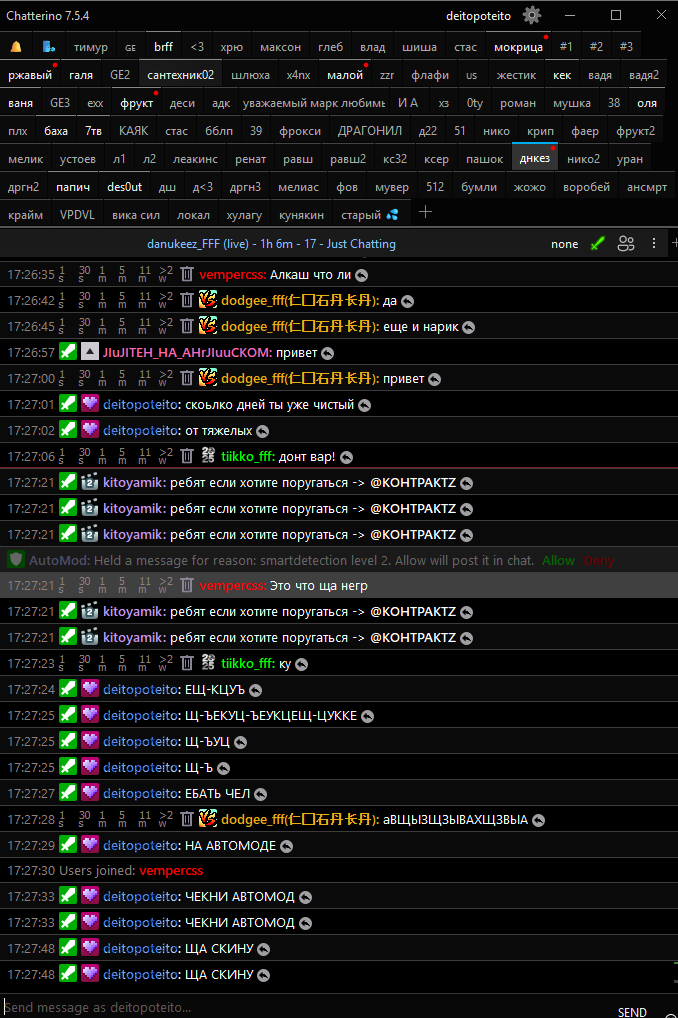Open Chatterino settings gear in title bar
678x1018 pixels.
[532, 15]
